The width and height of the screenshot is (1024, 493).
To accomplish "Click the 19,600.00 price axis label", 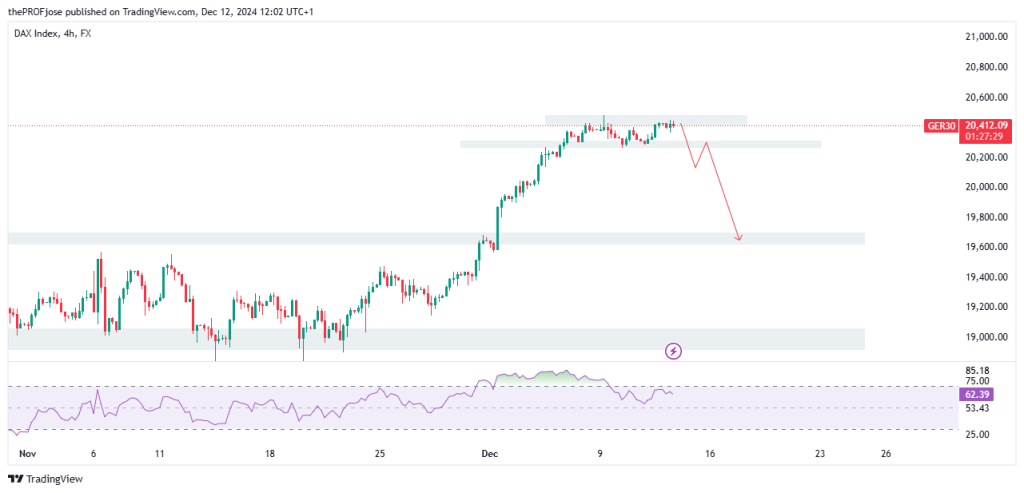I will (x=989, y=247).
